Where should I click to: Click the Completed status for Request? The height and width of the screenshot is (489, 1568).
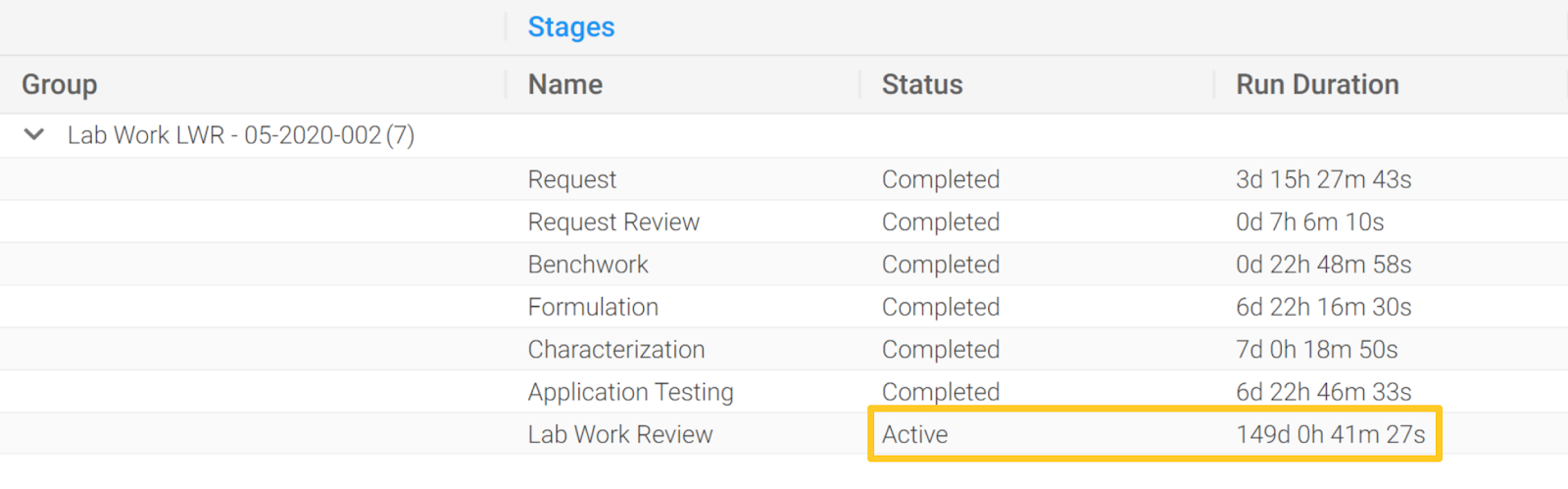click(x=941, y=179)
